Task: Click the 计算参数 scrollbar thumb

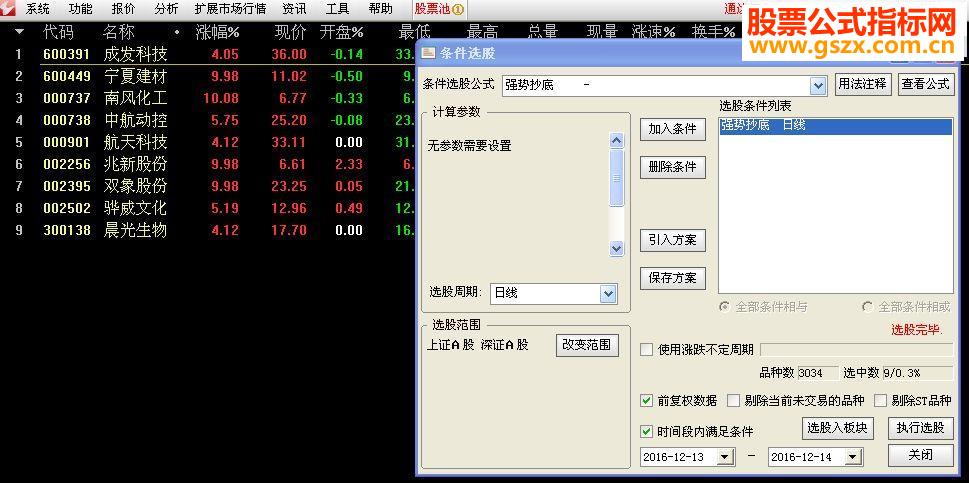Action: (x=616, y=178)
